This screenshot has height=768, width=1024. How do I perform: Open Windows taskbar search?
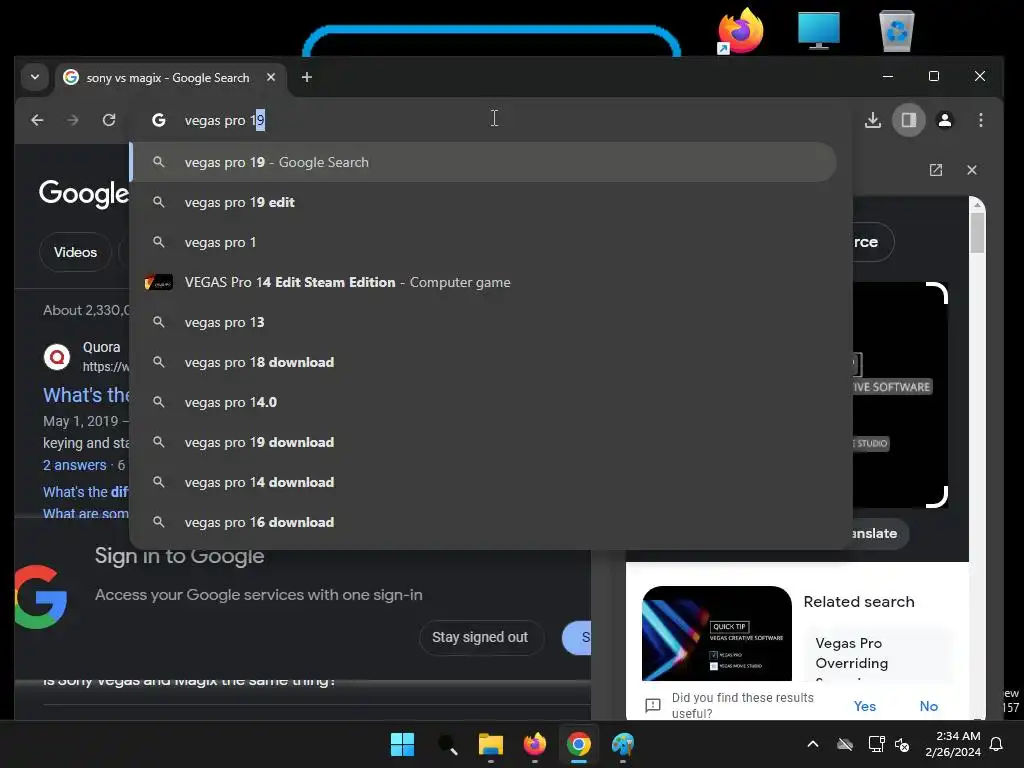[447, 744]
